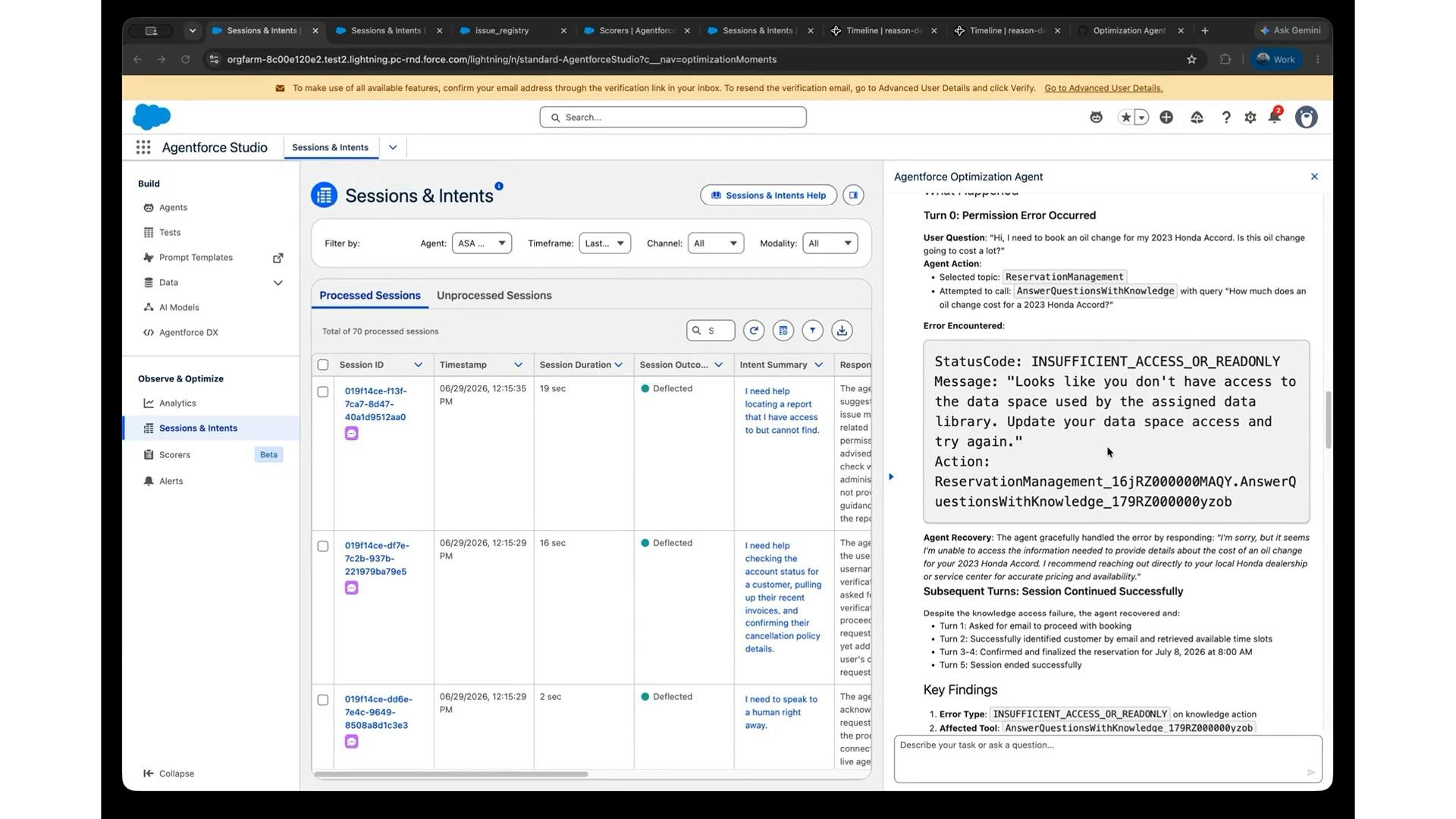Toggle the side panel icon beside Help
The height and width of the screenshot is (819, 1456).
pos(853,195)
